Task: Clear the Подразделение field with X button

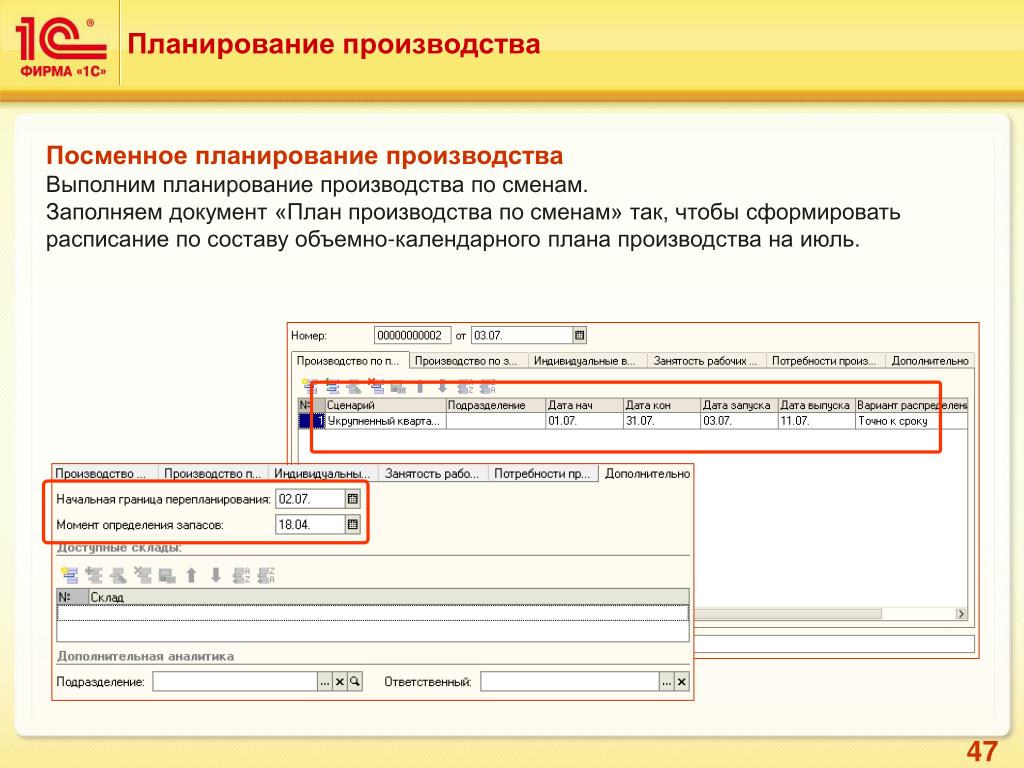Action: tap(340, 682)
